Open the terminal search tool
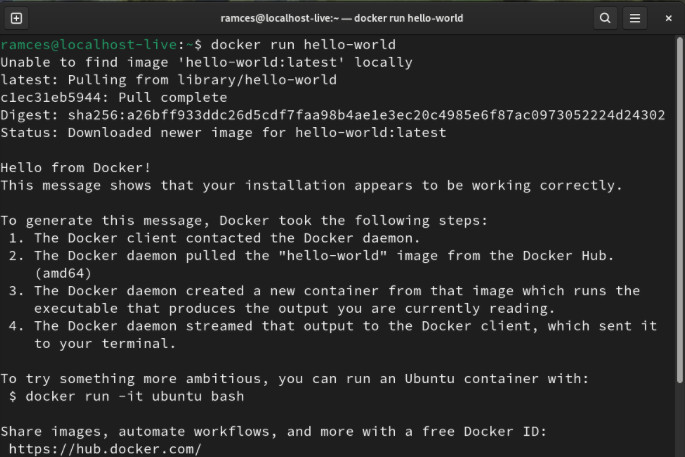The width and height of the screenshot is (685, 457). click(x=605, y=18)
